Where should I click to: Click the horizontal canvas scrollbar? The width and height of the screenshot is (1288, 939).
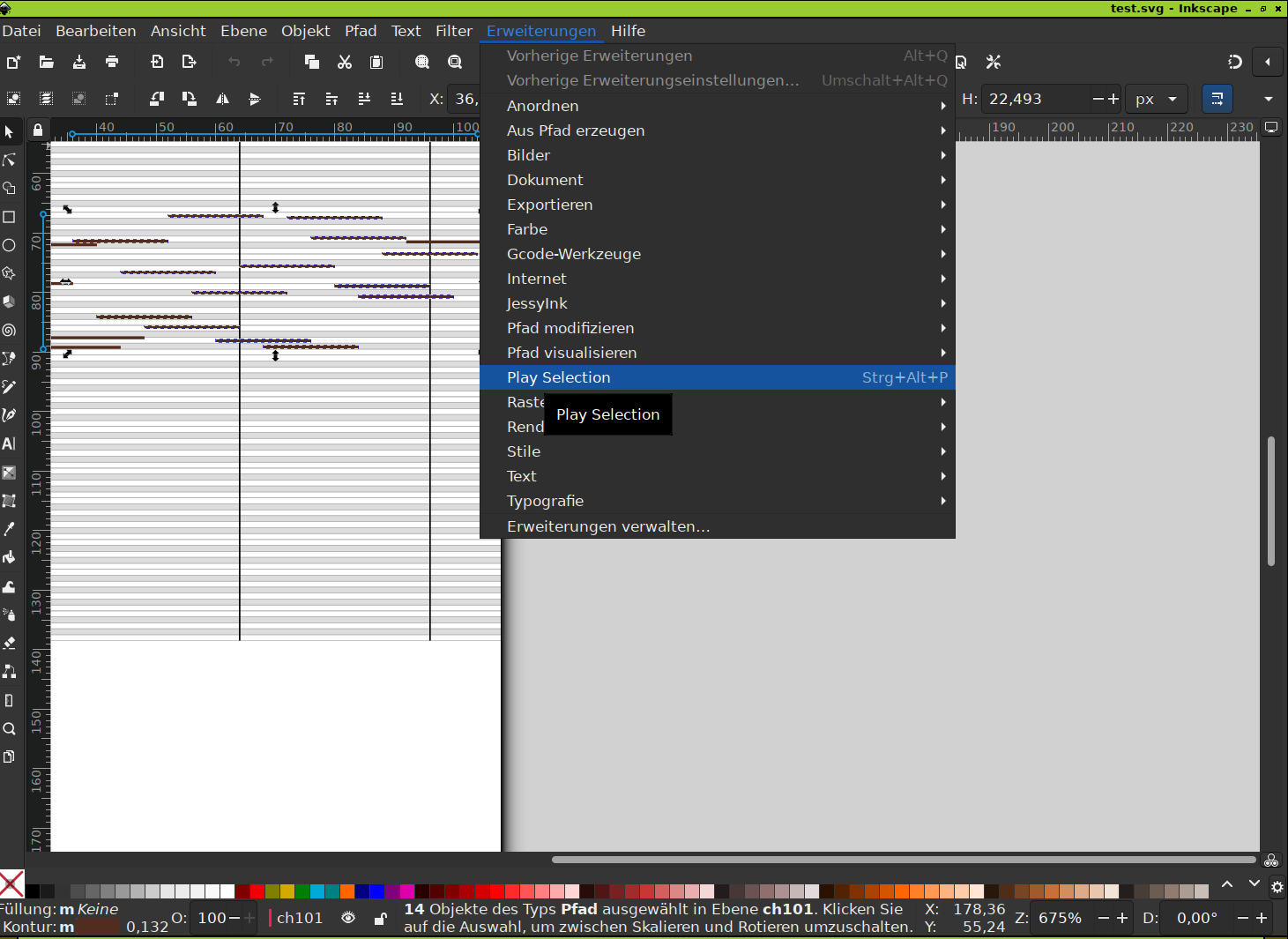[904, 859]
